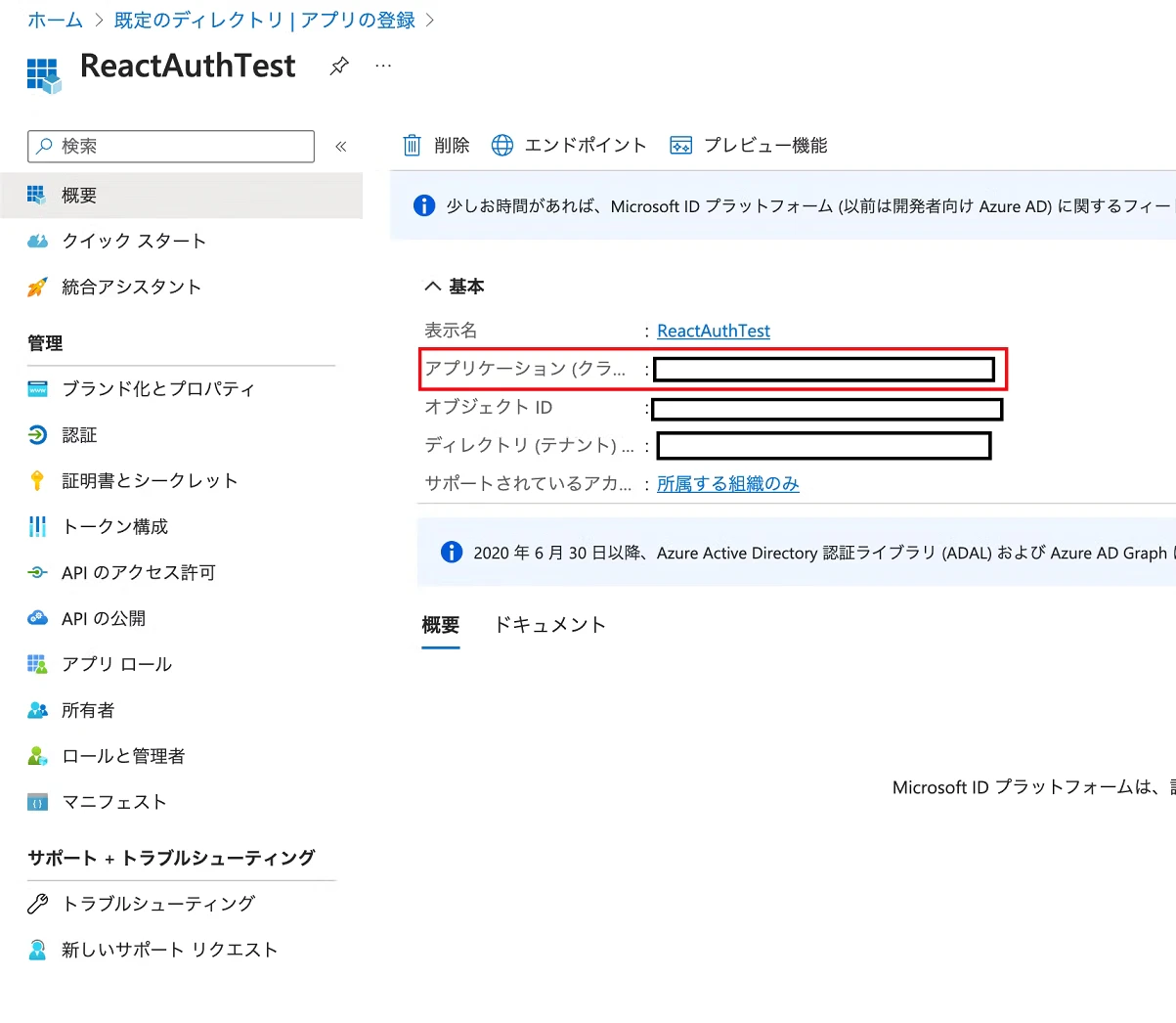Click the endpoints globe icon
1176x1023 pixels.
pyautogui.click(x=501, y=146)
